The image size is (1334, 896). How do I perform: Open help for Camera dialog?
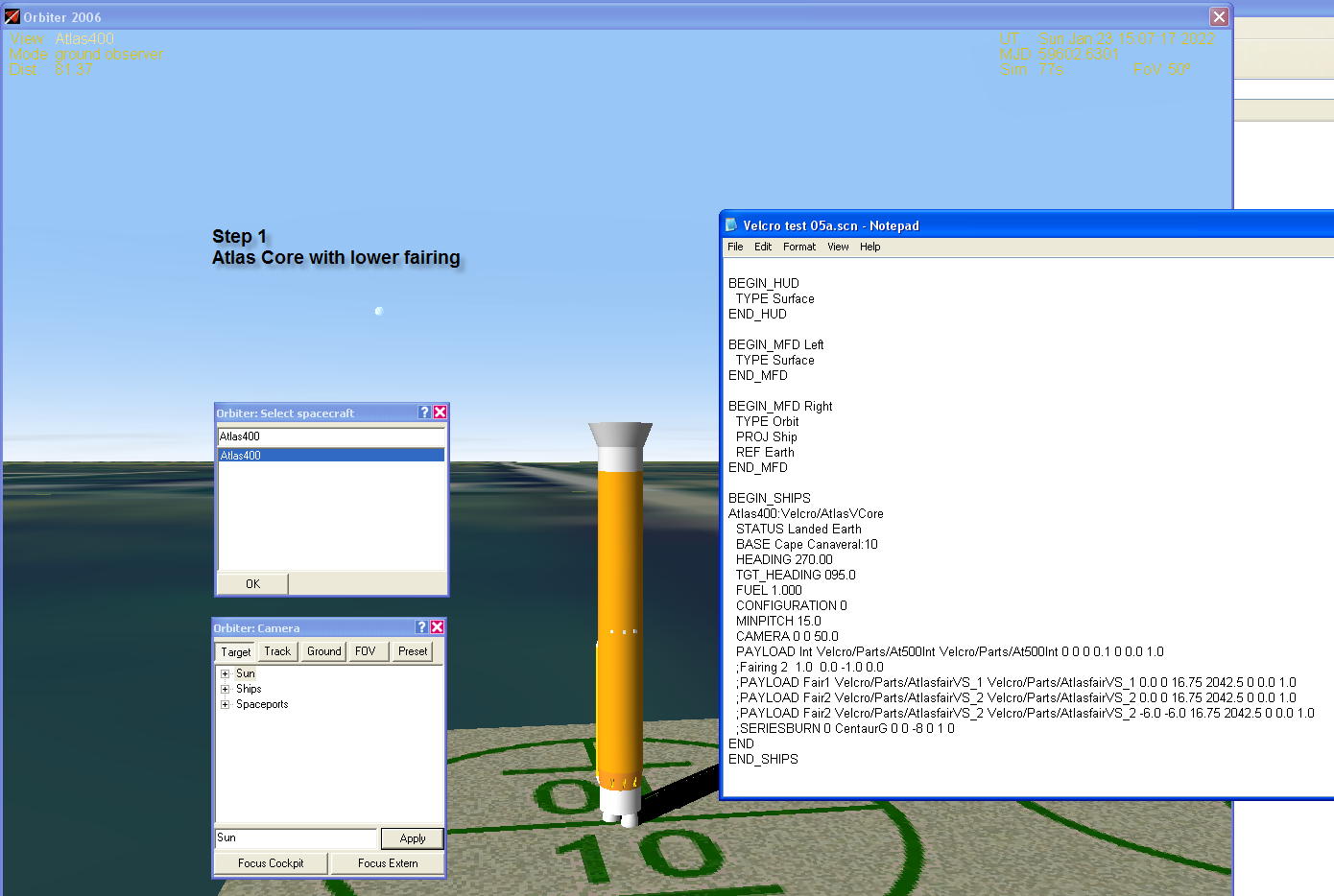421,627
